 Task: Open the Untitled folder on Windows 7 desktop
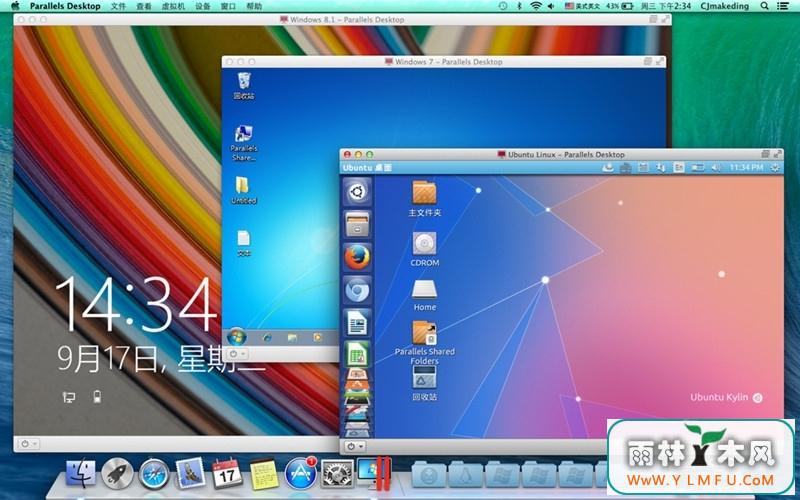(244, 190)
